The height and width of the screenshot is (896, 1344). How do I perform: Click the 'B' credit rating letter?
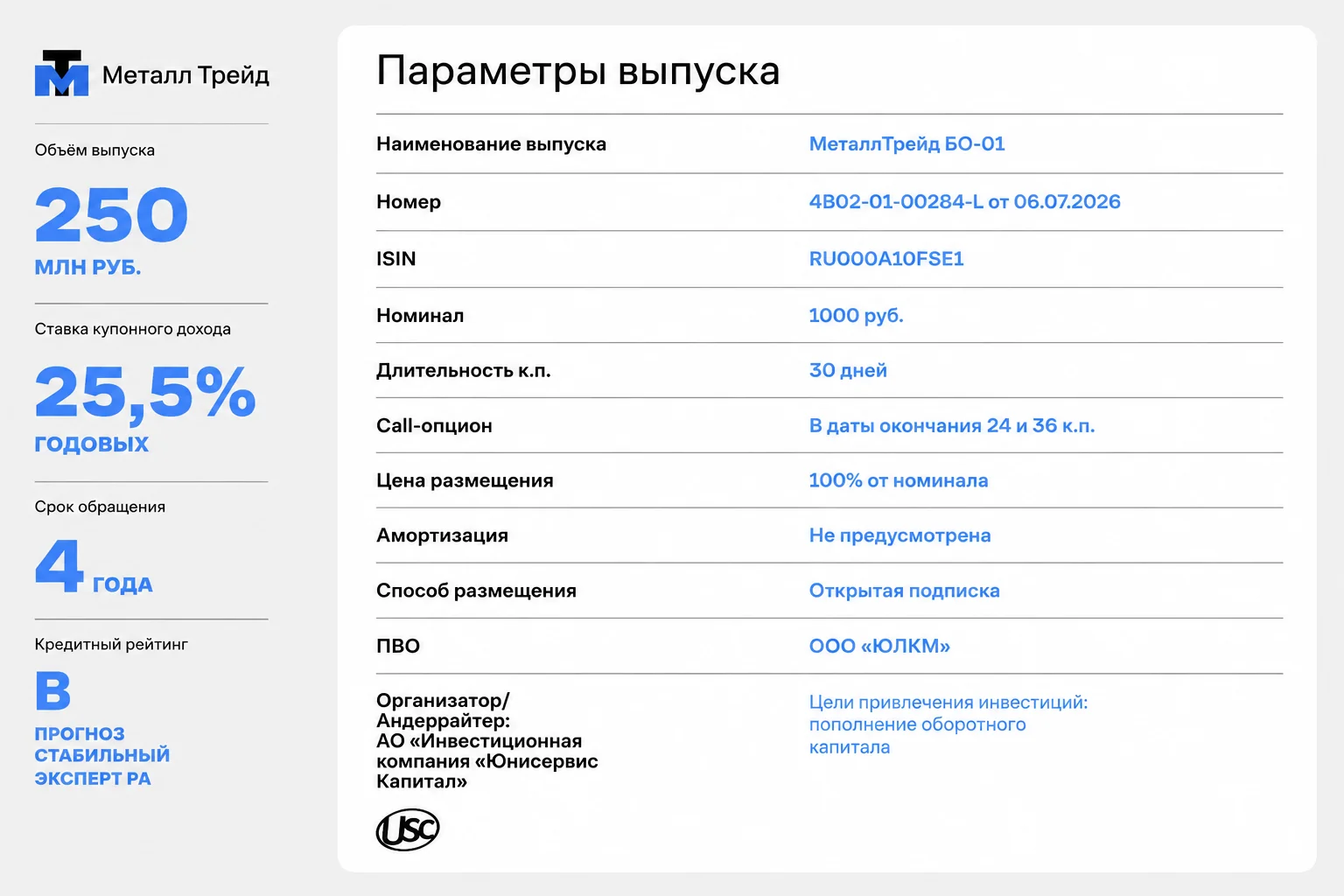point(52,690)
